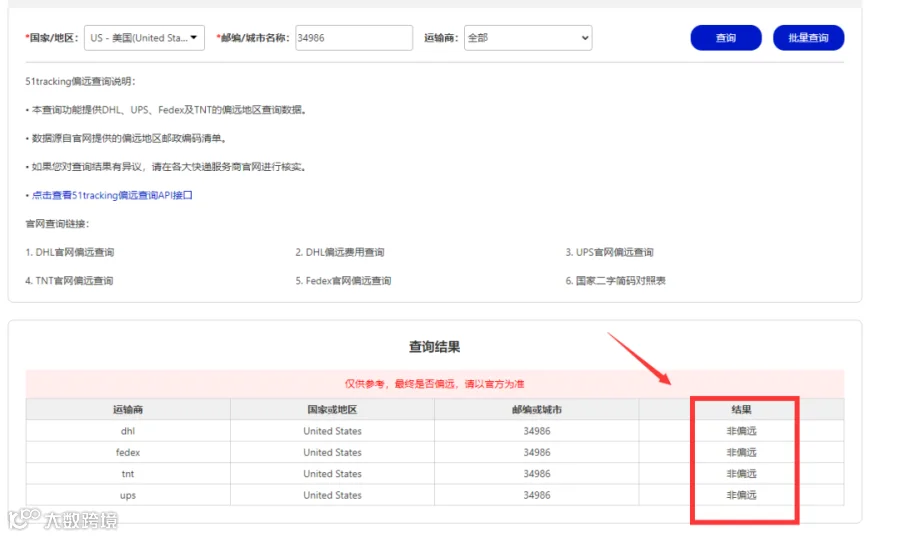This screenshot has height=537, width=900.
Task: Click the 非偏远 result in fedex row
Action: click(741, 452)
